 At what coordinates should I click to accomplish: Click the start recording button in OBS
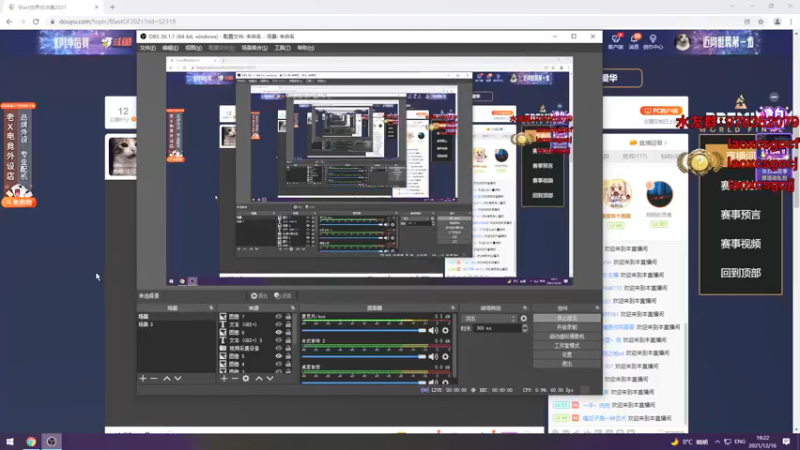(566, 327)
